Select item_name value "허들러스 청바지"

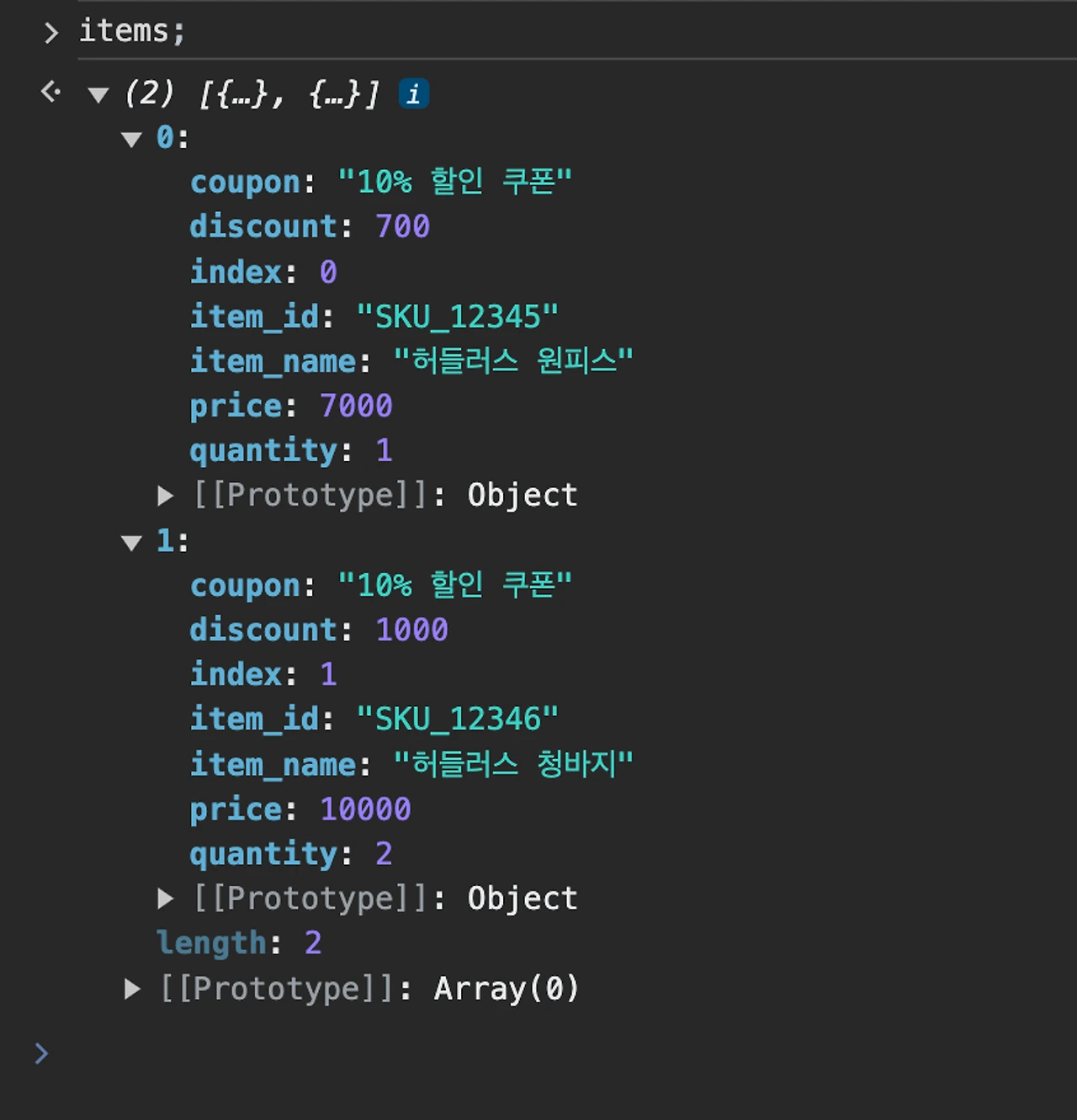coord(513,764)
